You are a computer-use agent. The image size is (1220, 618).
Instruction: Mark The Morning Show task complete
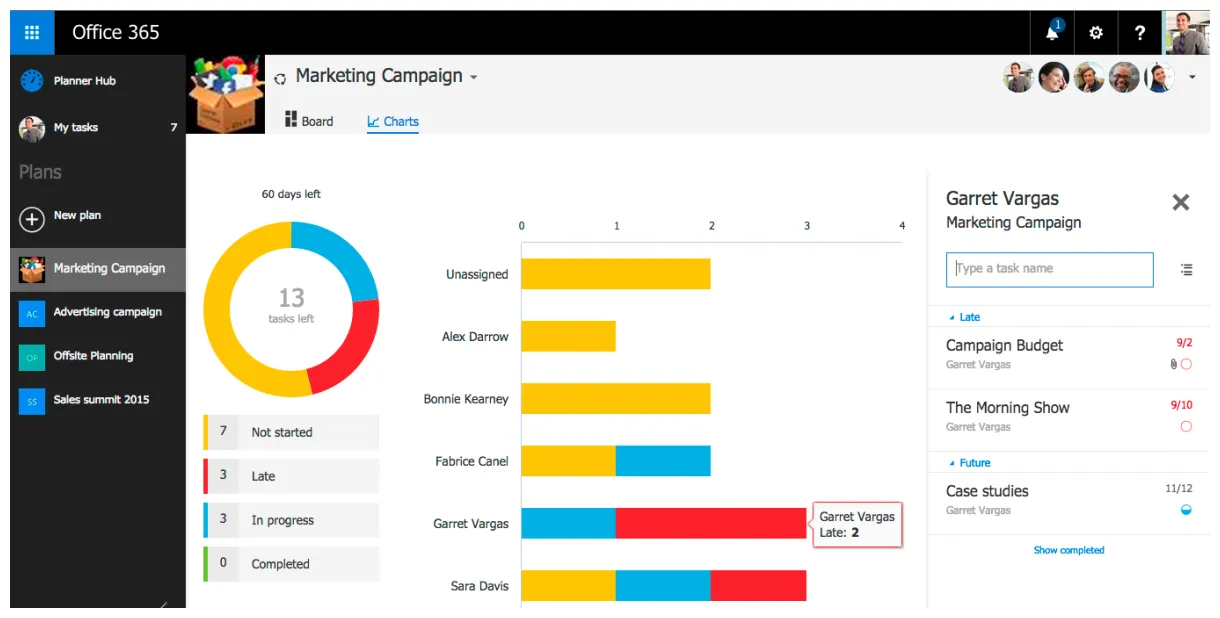coord(1186,427)
